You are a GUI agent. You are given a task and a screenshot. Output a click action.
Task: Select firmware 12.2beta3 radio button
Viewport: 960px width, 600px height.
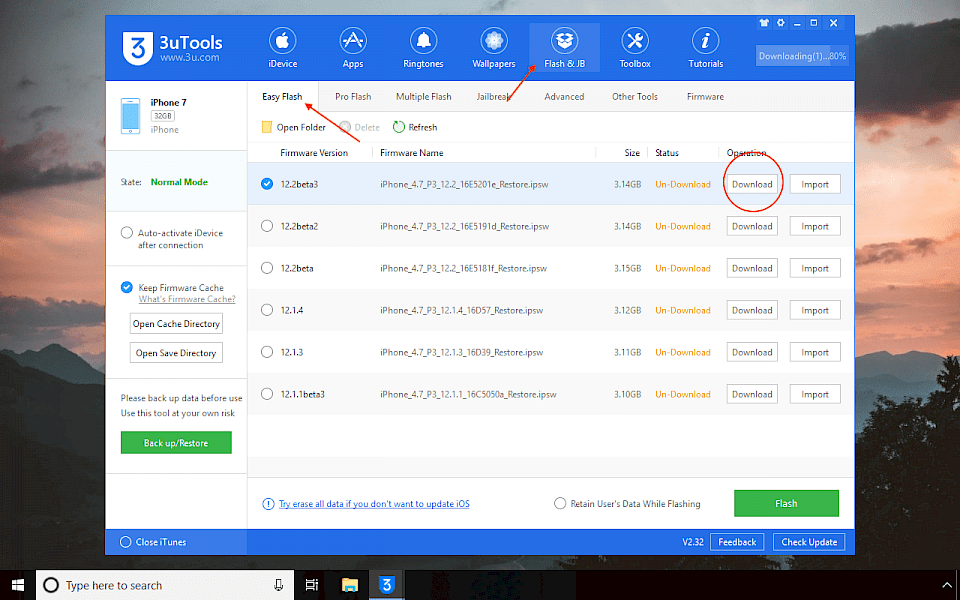pyautogui.click(x=267, y=184)
